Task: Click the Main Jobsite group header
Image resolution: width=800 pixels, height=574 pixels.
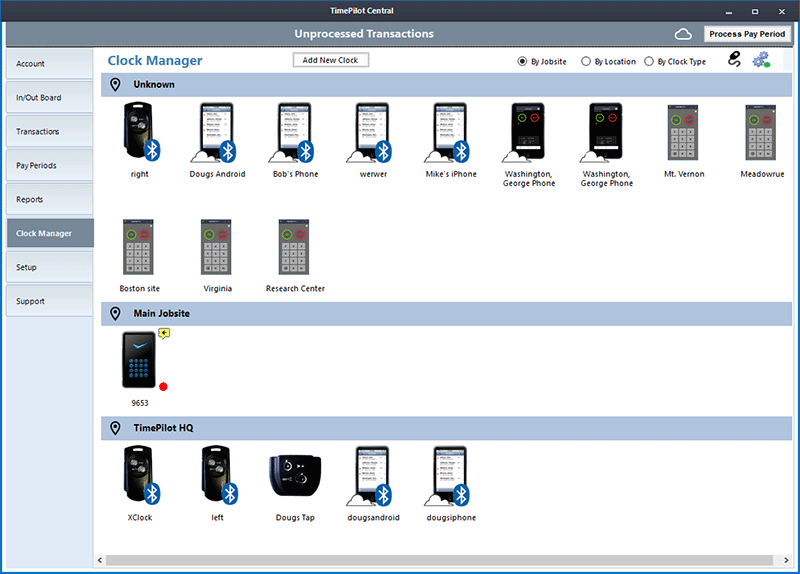Action: click(x=161, y=314)
